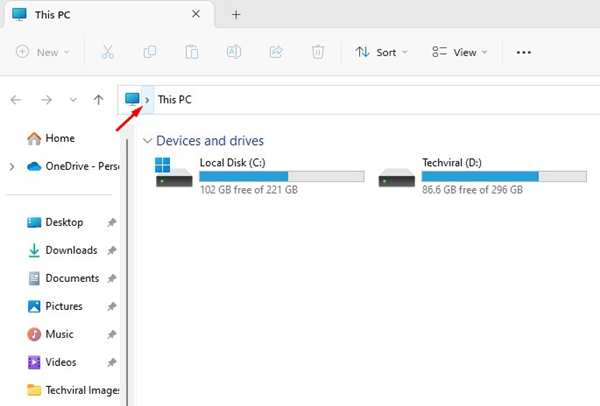Image resolution: width=600 pixels, height=406 pixels.
Task: Click the This PC tab icon
Action: pos(19,15)
